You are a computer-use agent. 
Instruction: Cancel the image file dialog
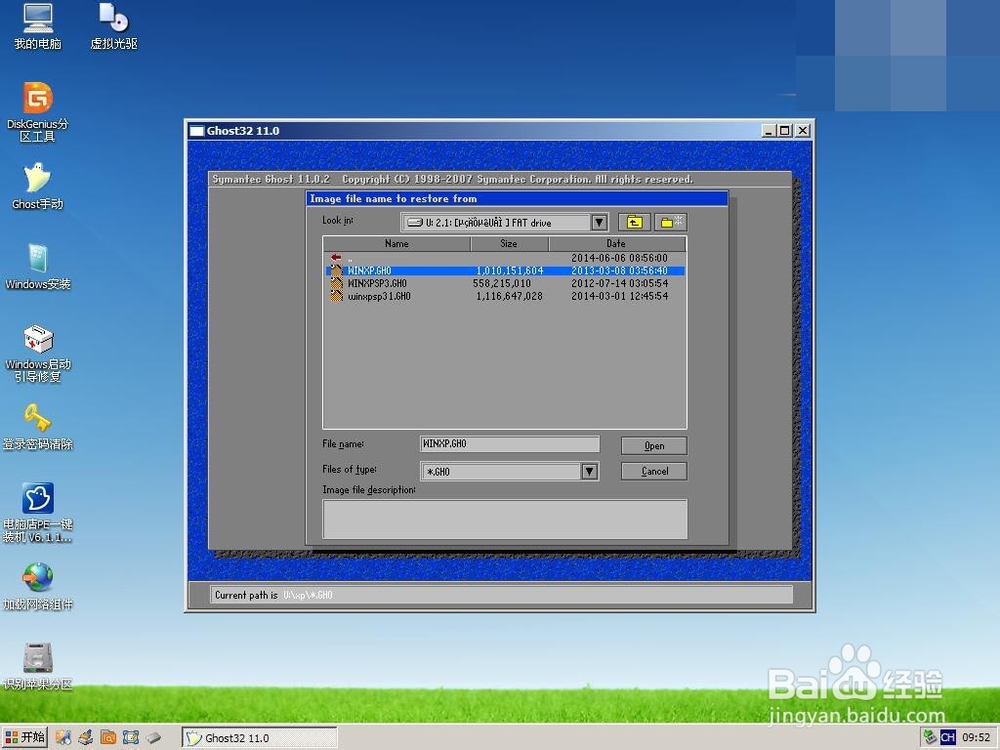tap(654, 471)
